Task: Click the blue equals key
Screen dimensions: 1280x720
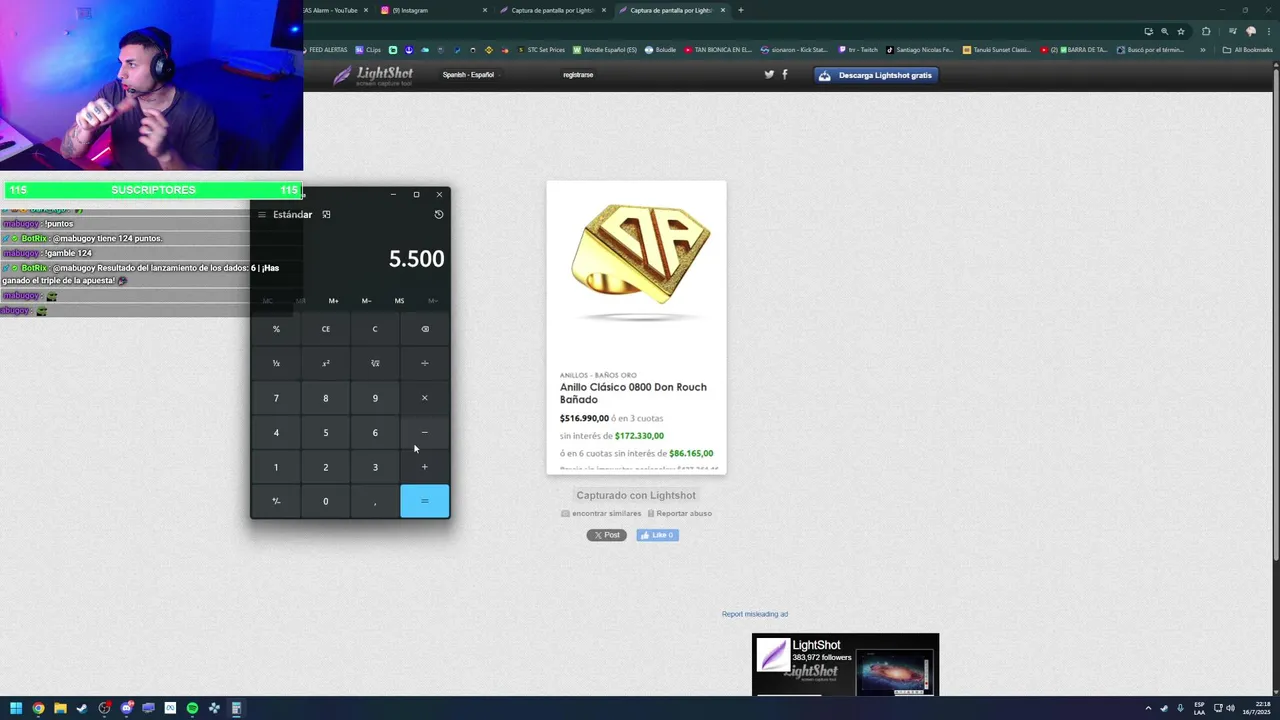Action: pyautogui.click(x=424, y=501)
